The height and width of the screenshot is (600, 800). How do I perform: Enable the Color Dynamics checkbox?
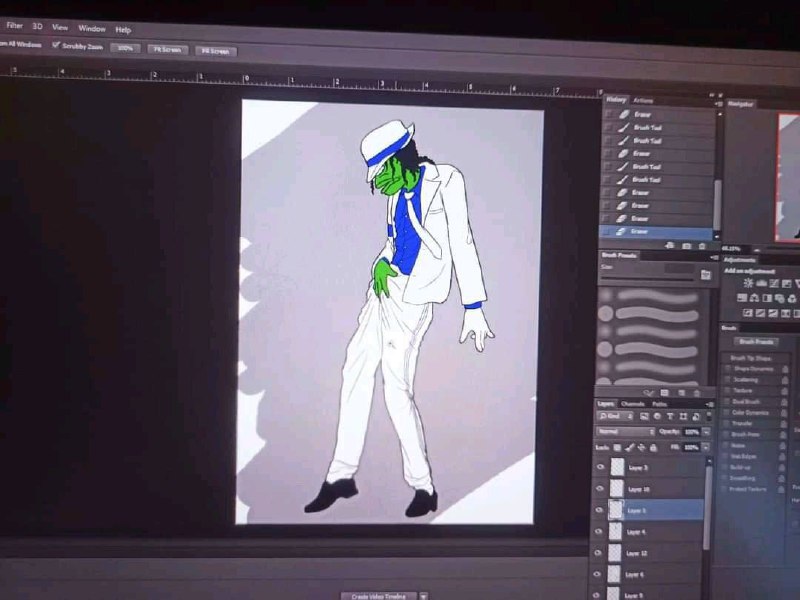728,412
